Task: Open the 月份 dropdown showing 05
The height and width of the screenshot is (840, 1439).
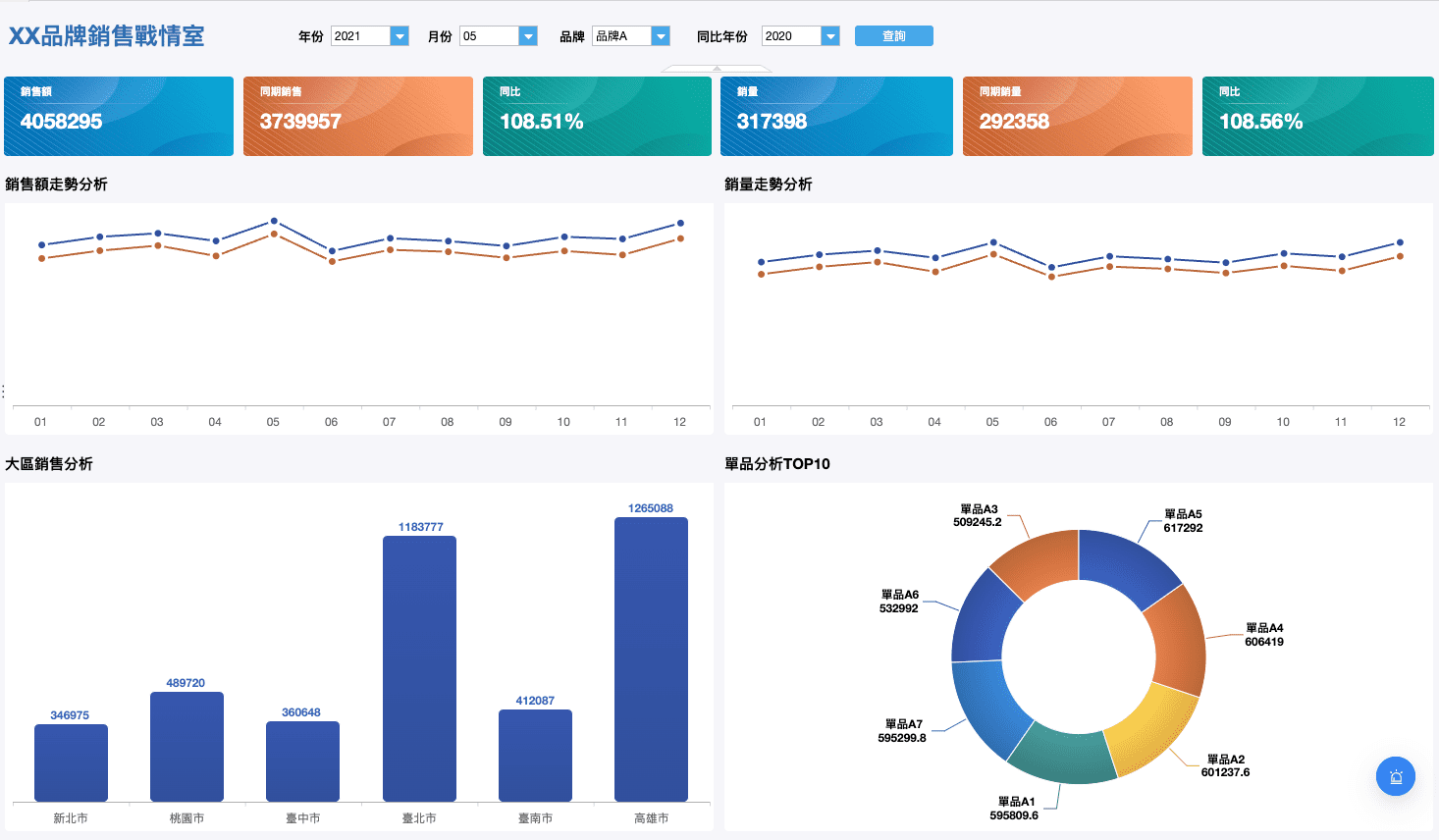Action: (x=528, y=36)
